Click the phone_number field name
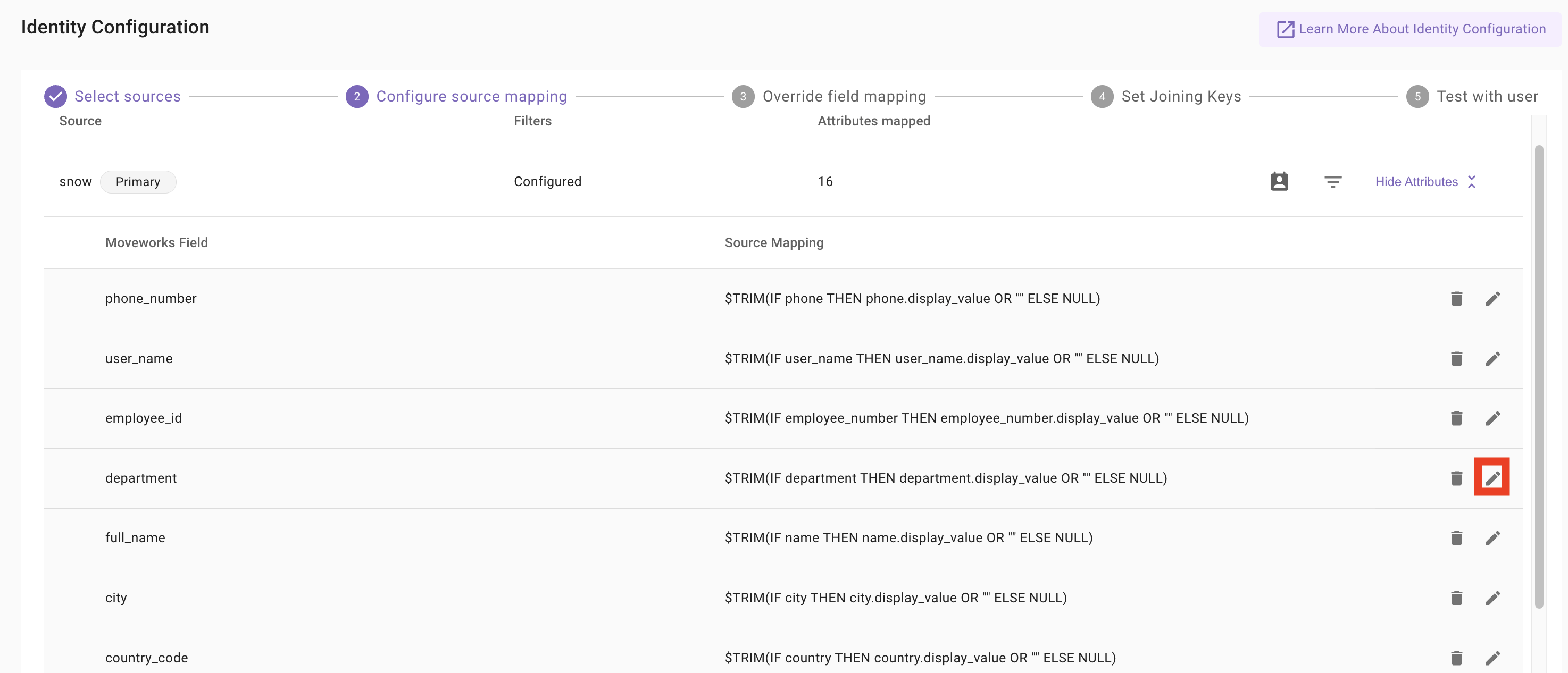Screen dimensions: 1568x673 tap(151, 299)
